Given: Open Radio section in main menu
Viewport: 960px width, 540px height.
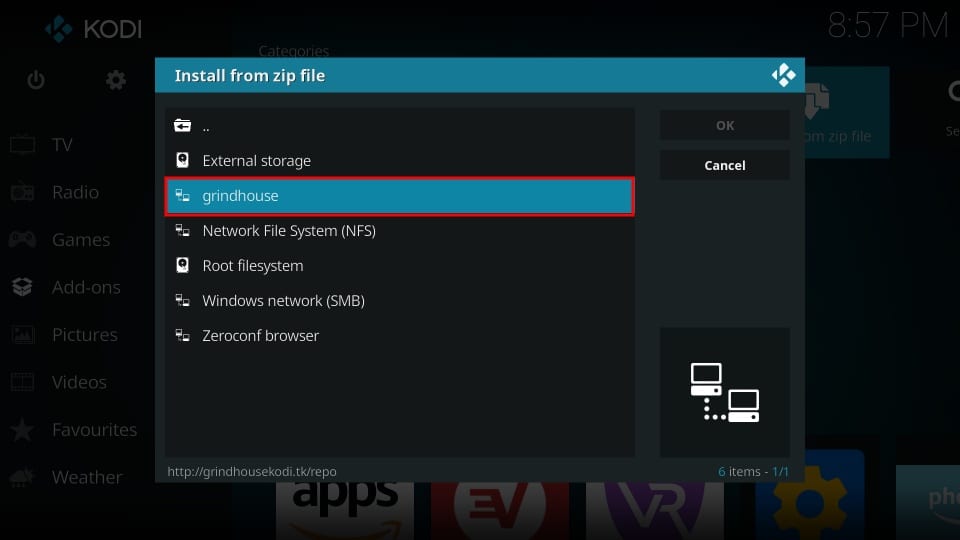Looking at the screenshot, I should pos(75,192).
